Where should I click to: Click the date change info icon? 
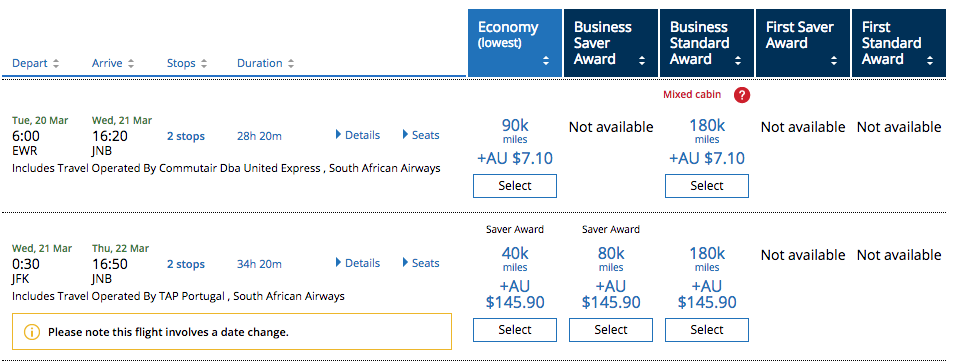tap(32, 332)
